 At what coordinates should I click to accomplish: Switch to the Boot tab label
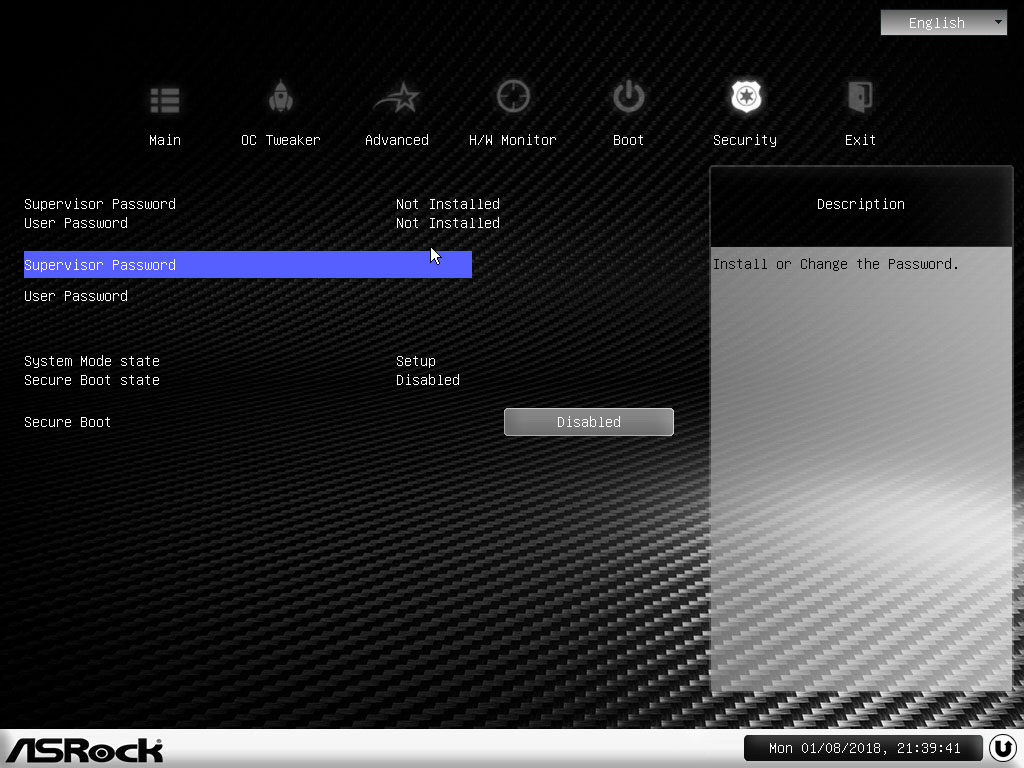[x=628, y=140]
